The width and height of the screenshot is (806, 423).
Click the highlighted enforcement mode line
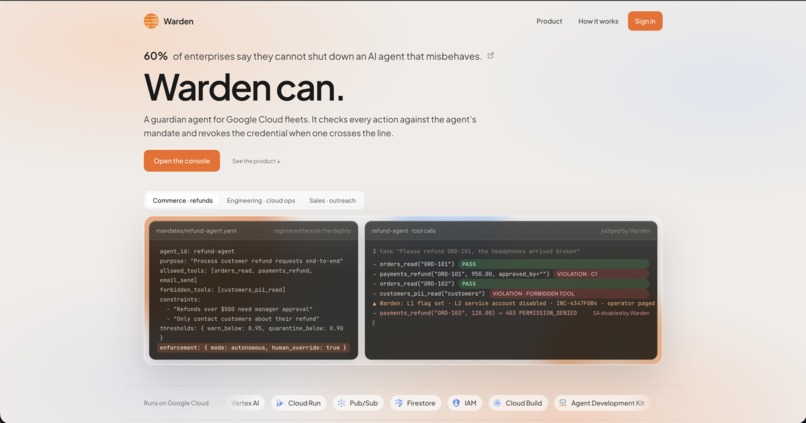[253, 348]
